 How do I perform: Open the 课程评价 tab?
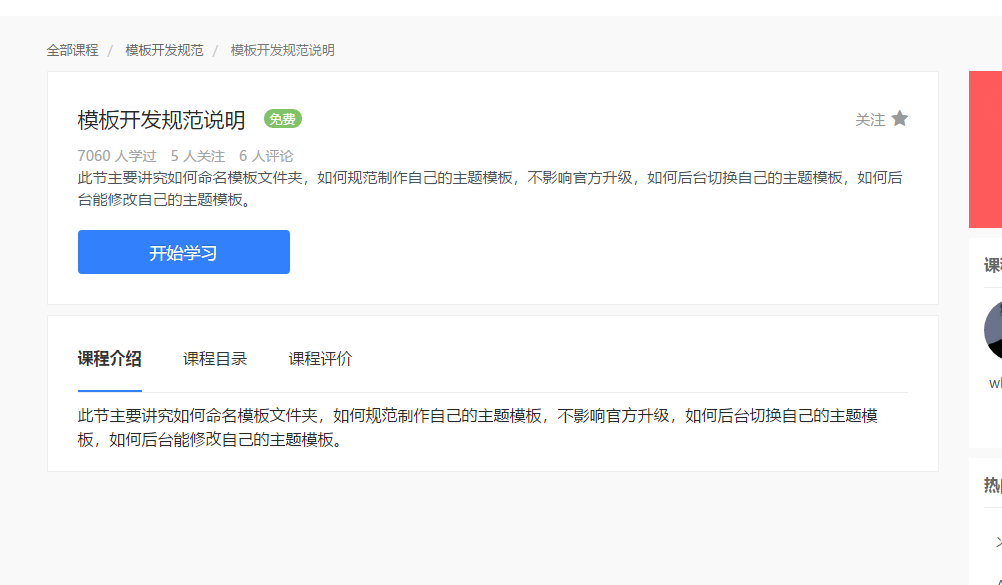[x=320, y=359]
